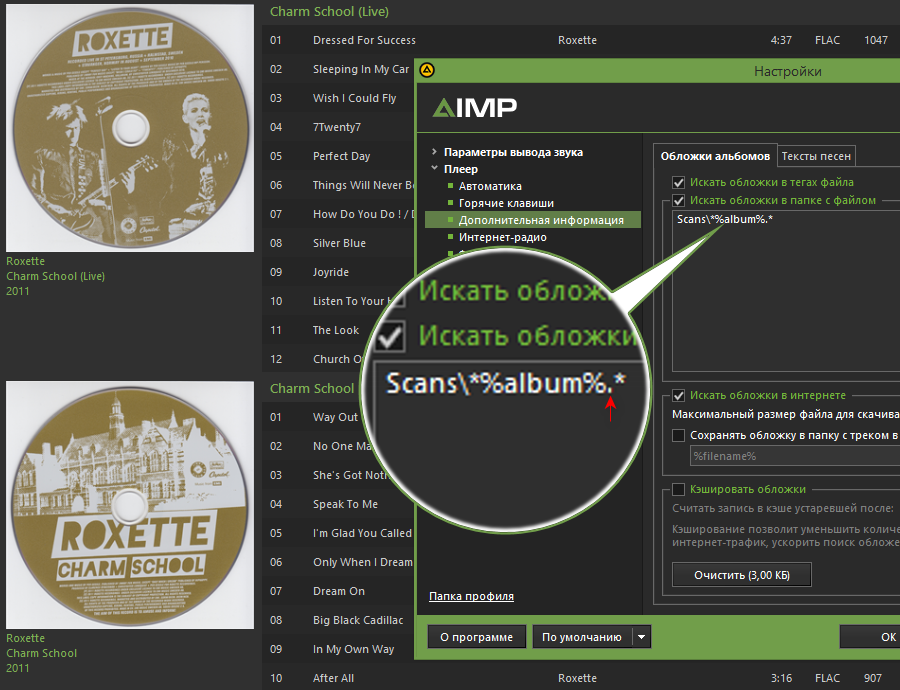Click the cover mask text field 'Scans\*%album%.*'
The height and width of the screenshot is (690, 900).
pyautogui.click(x=786, y=291)
